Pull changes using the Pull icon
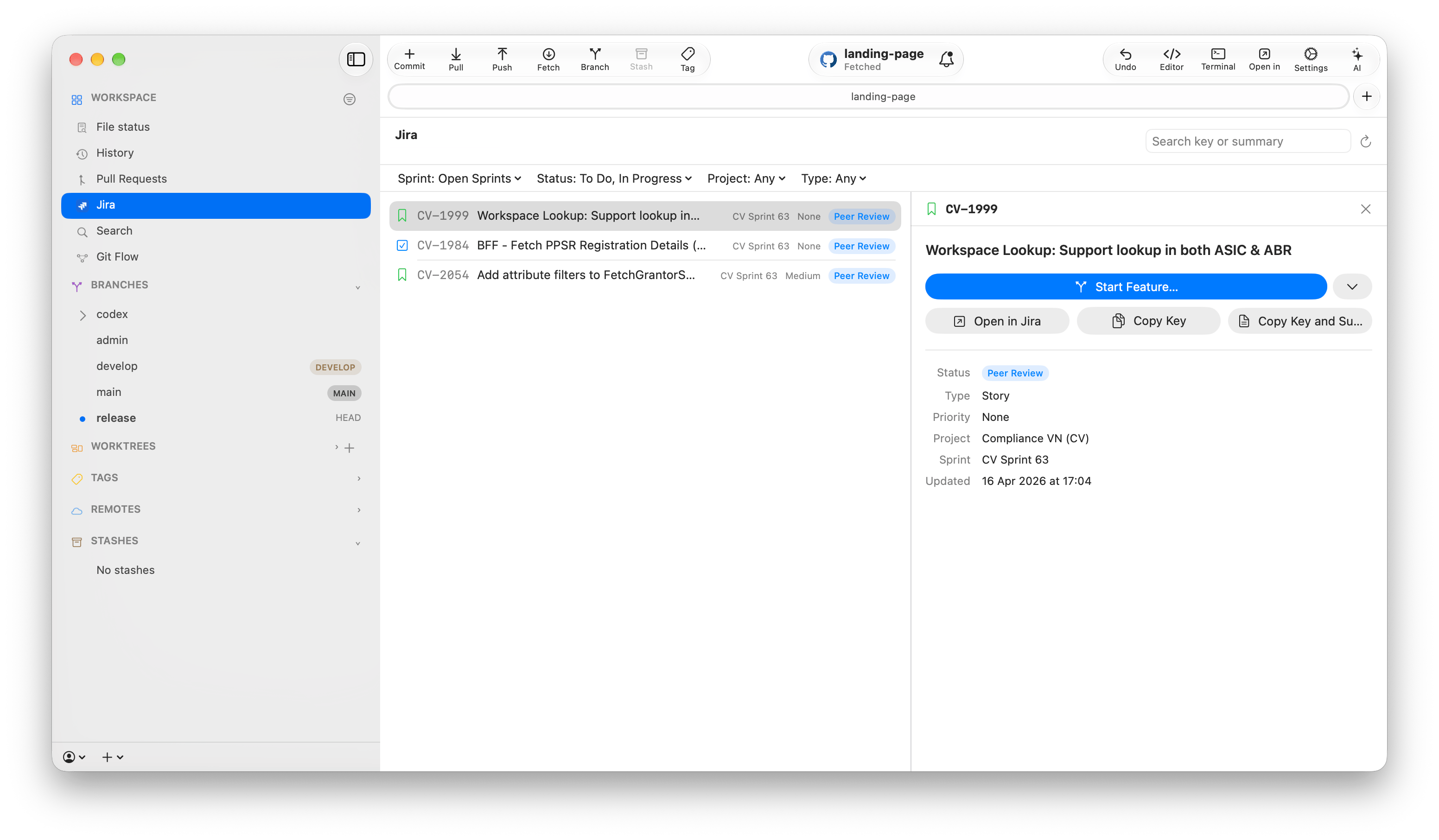 click(x=456, y=59)
